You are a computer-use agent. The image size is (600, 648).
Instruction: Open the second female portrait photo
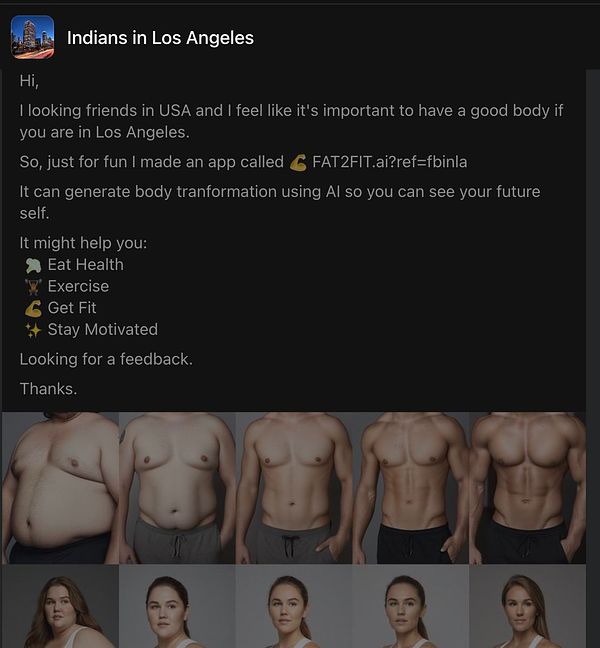pyautogui.click(x=177, y=607)
